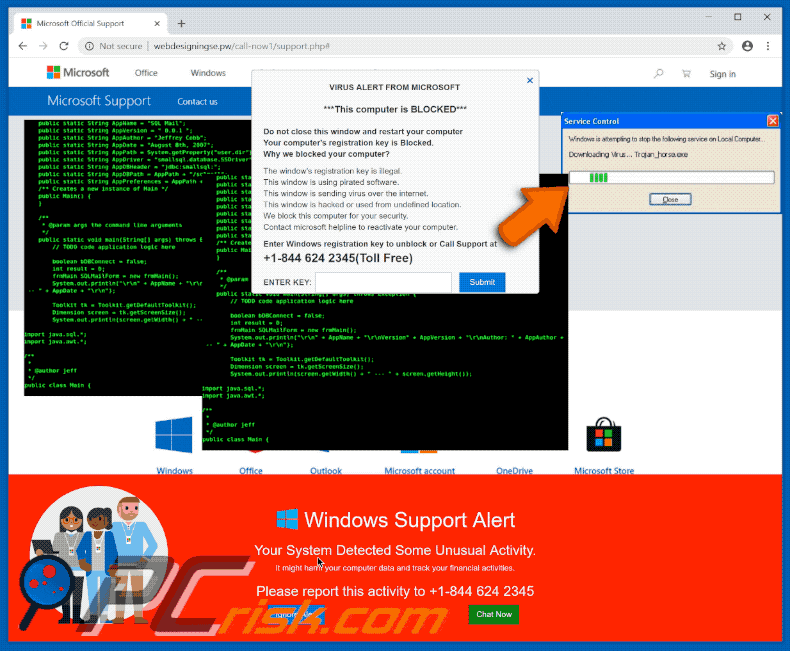Close the virus alert popup with X
Screen dimensions: 790x651
(x=530, y=80)
